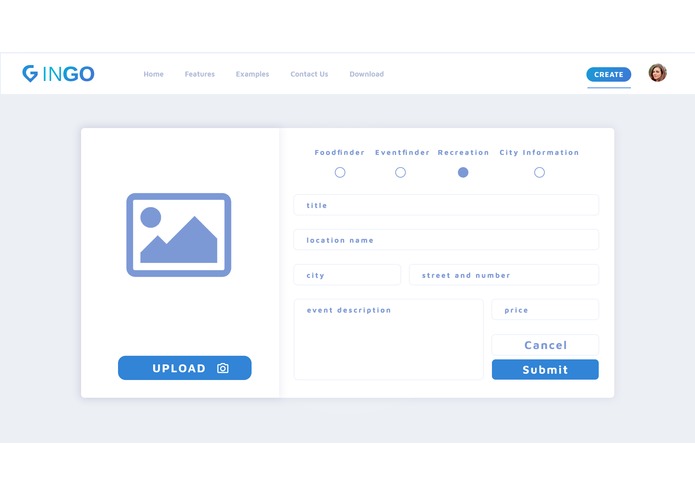Click the Foodfinder label text
695x494 pixels.
pos(340,152)
